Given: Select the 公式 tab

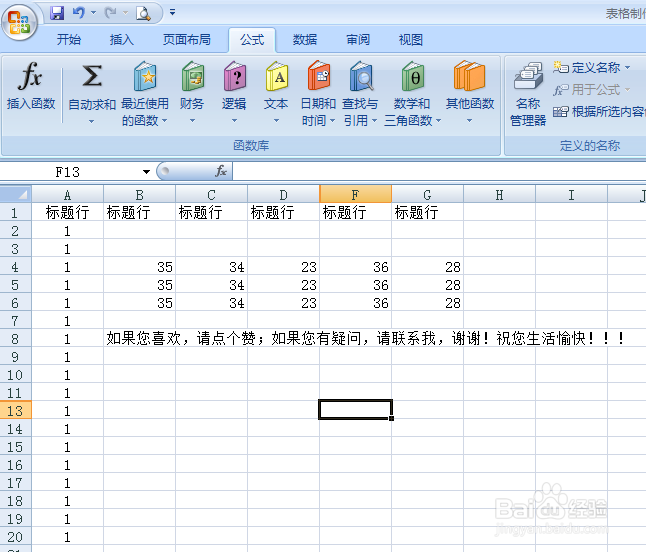Looking at the screenshot, I should (252, 40).
